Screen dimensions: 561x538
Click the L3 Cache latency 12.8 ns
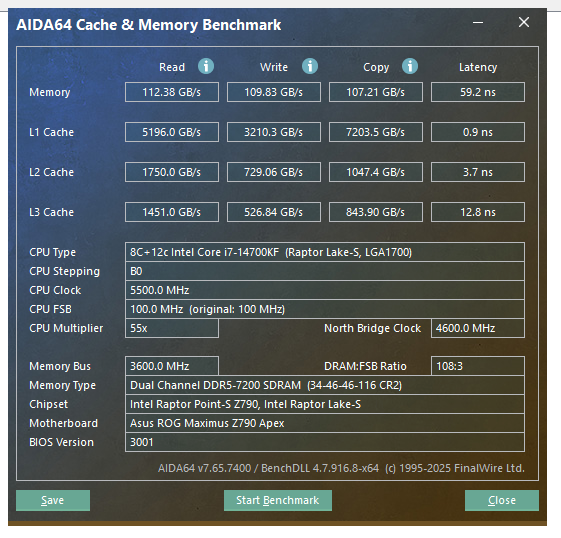478,212
